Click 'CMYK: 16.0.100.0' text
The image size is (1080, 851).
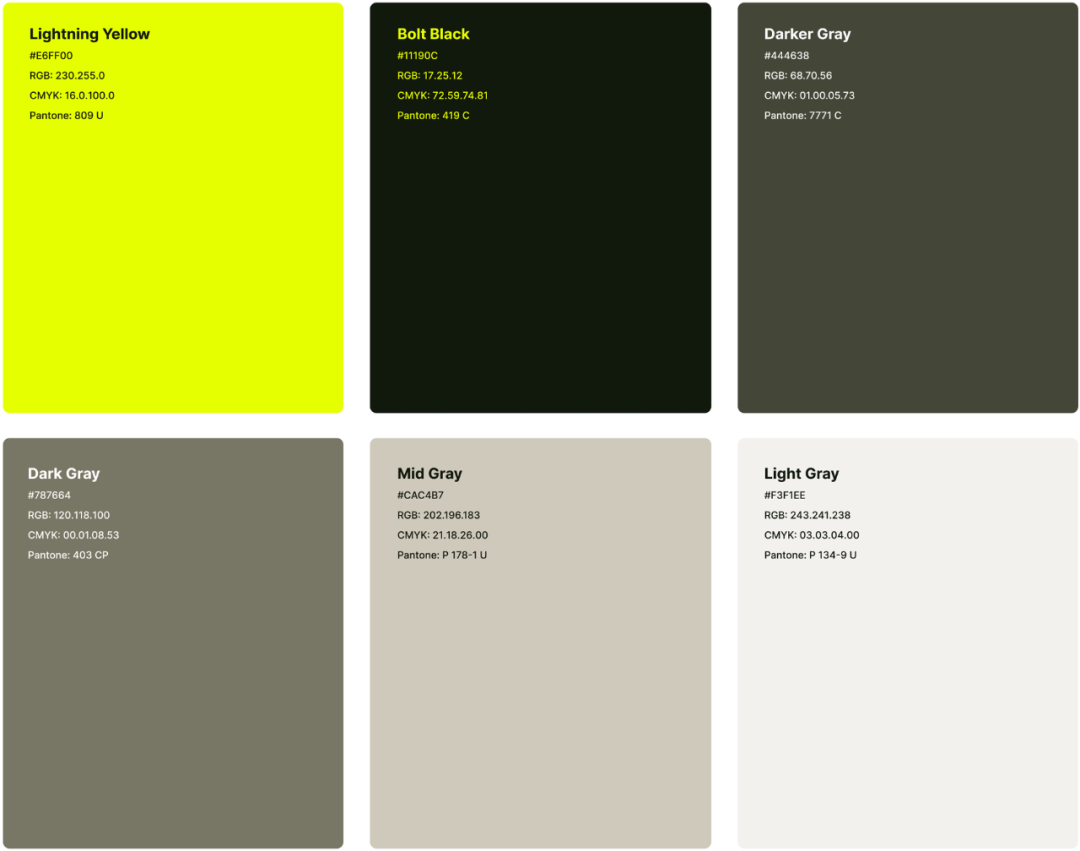(72, 96)
